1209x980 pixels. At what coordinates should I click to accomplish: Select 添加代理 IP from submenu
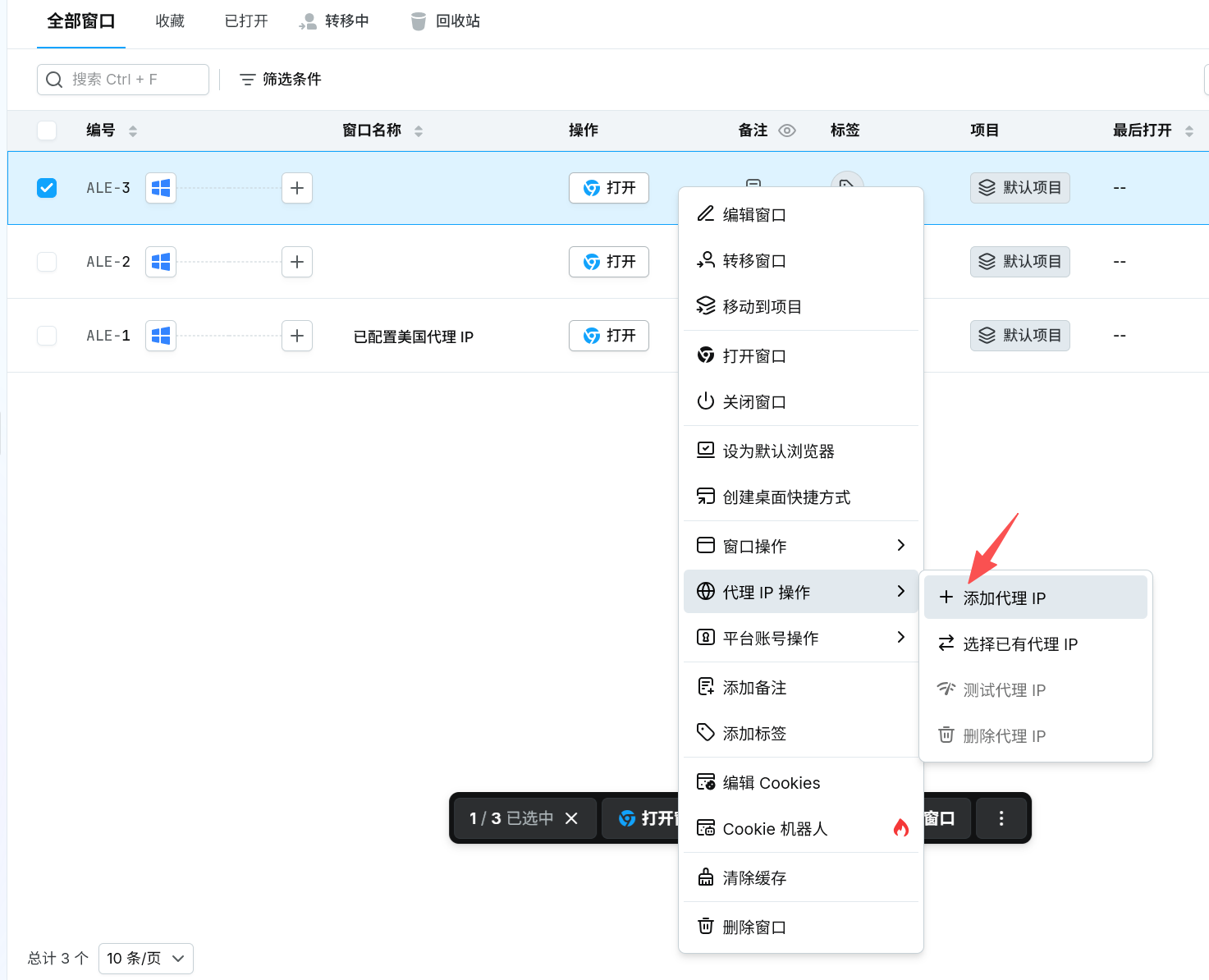[x=1035, y=598]
